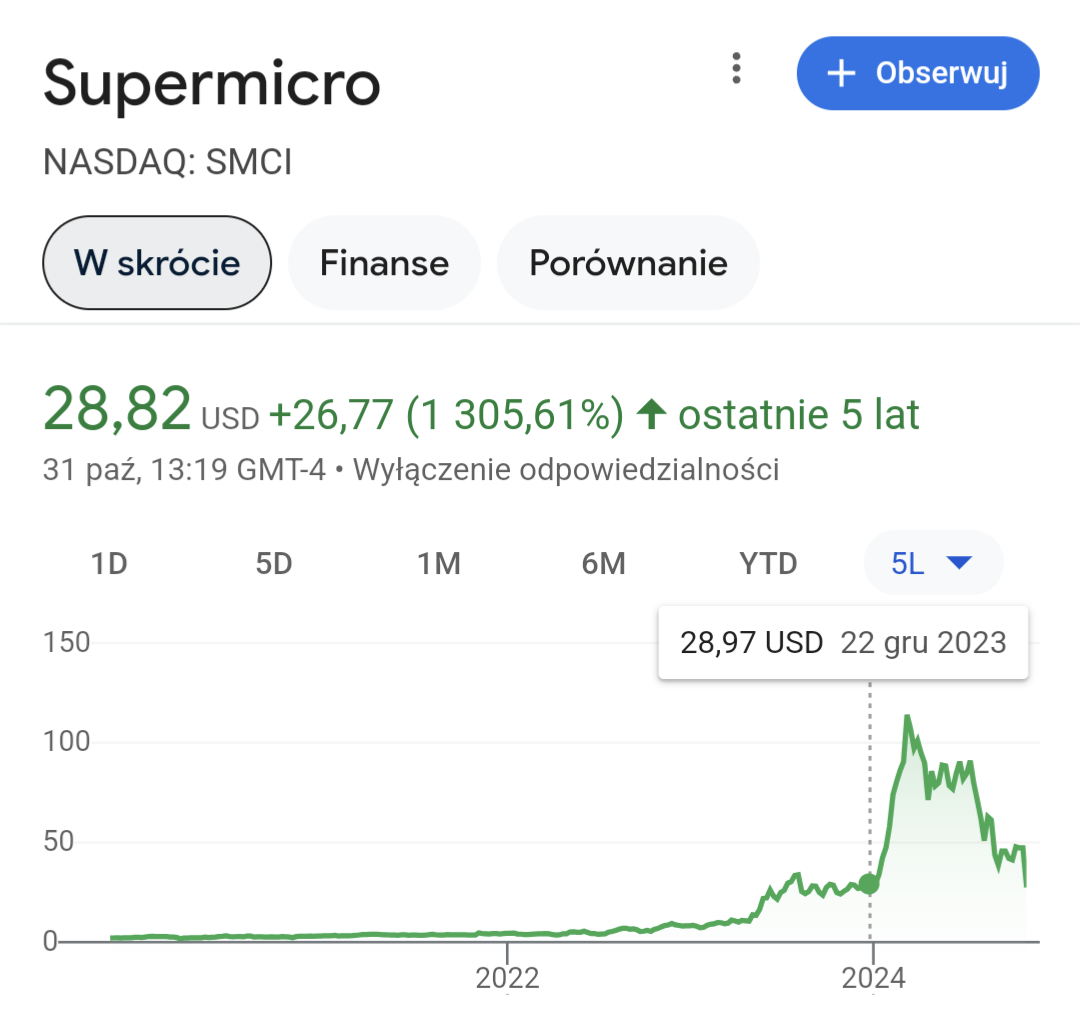The image size is (1080, 1018).
Task: Click the NASDAQ: SMCI ticker text
Action: point(168,162)
